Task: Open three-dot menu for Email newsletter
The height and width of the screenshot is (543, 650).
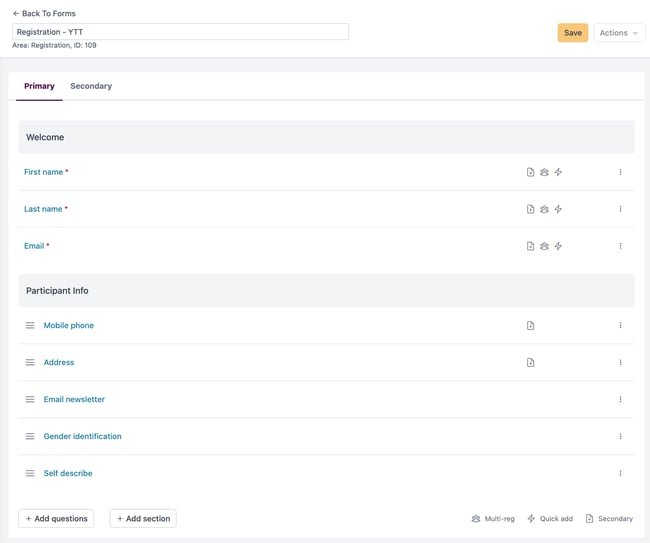Action: 620,399
